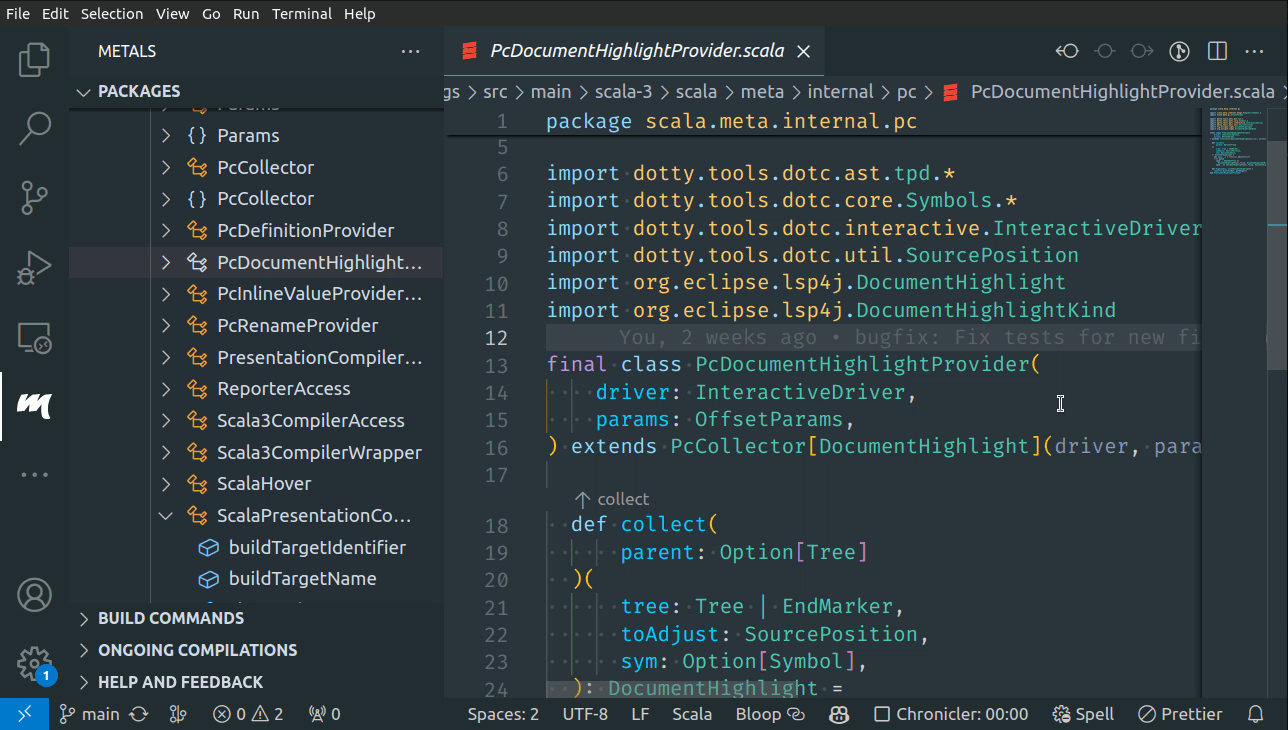Expand the PcRenameProvider tree node
This screenshot has height=730, width=1288.
pos(166,325)
